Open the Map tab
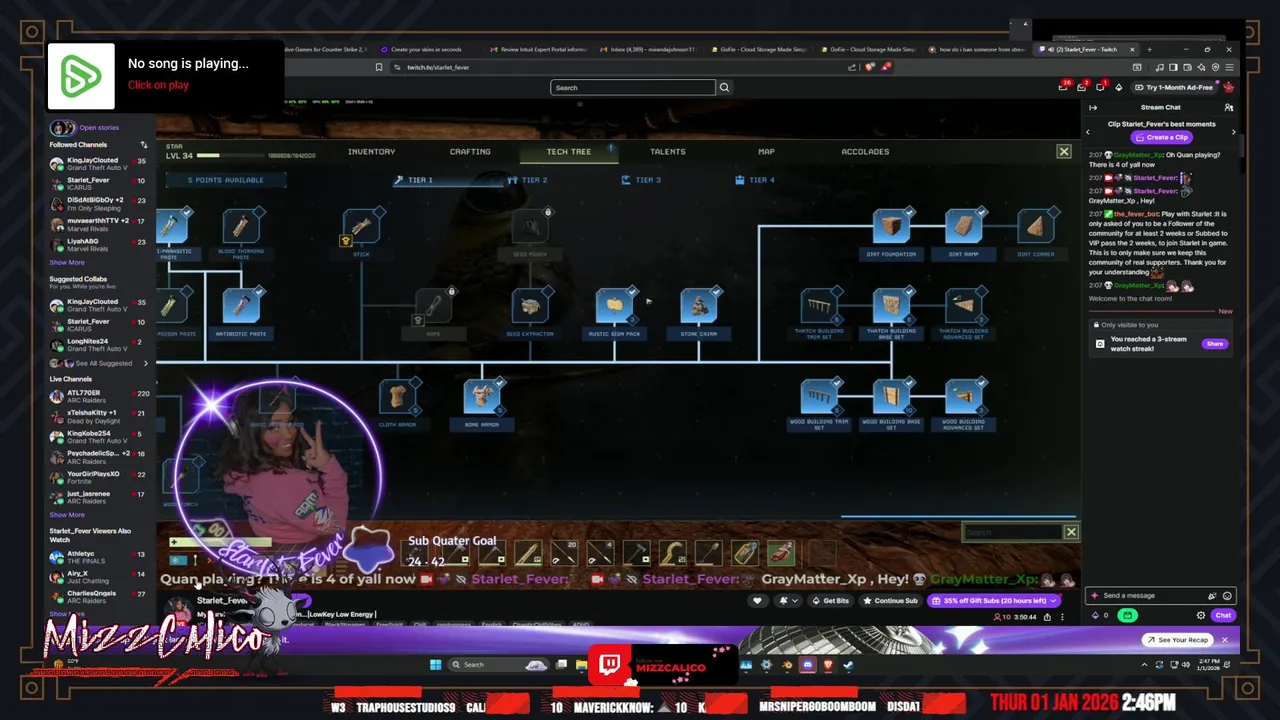Screen dimensions: 1280x720 click(766, 152)
